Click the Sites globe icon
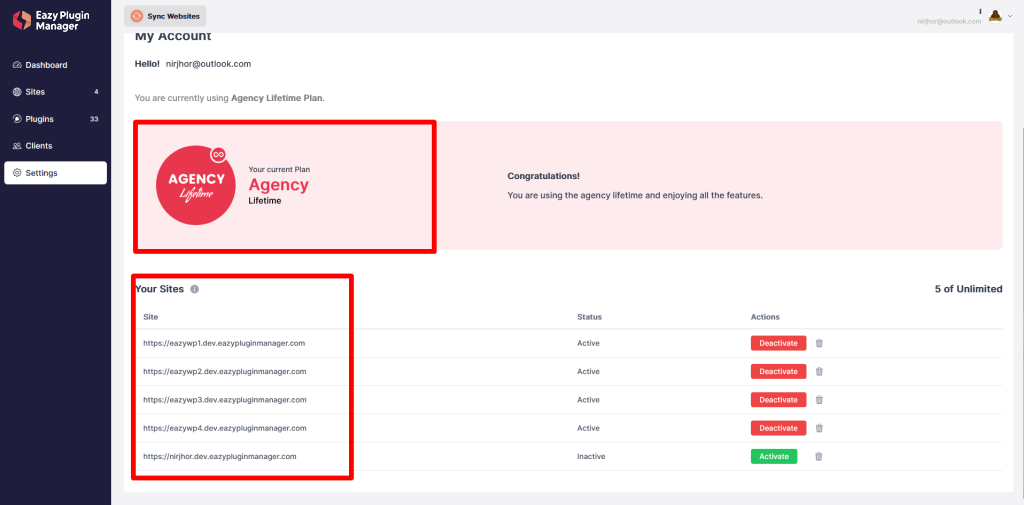This screenshot has width=1024, height=505. tap(17, 92)
